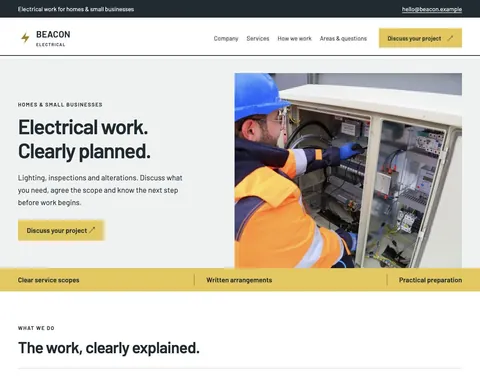Click the HOMES & SMALL BUSINESSES label
The image size is (480, 378).
pos(60,105)
